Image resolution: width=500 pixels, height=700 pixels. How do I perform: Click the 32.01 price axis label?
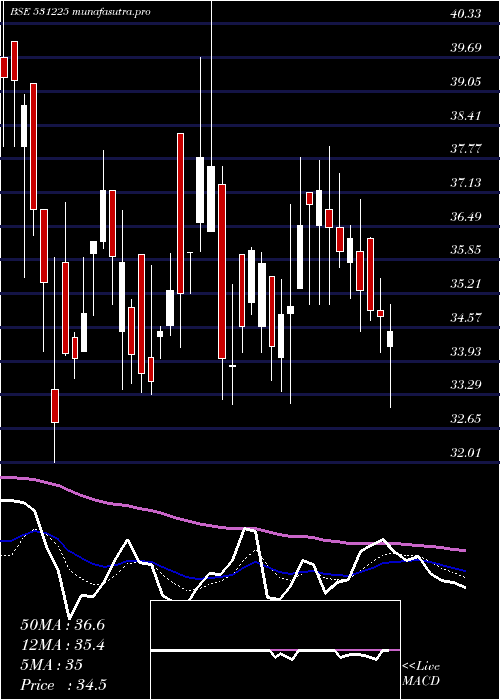[x=466, y=453]
